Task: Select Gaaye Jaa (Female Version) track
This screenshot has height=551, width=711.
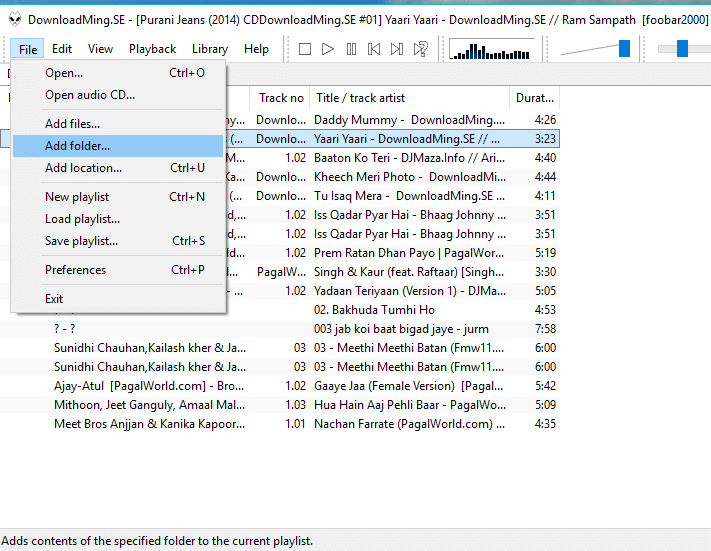Action: pyautogui.click(x=280, y=386)
